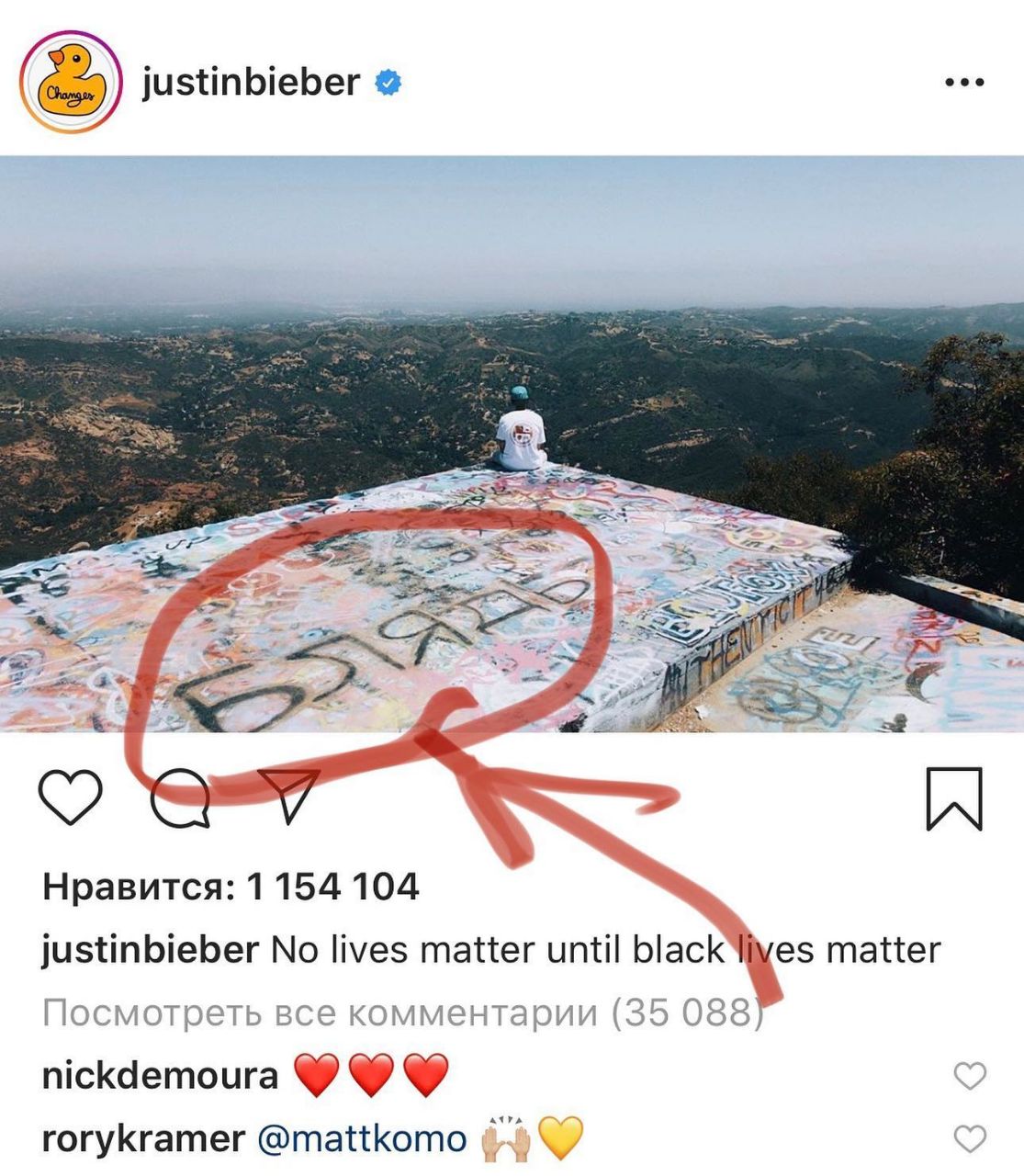1024x1176 pixels.
Task: Open the three-dot post options menu
Action: click(964, 83)
